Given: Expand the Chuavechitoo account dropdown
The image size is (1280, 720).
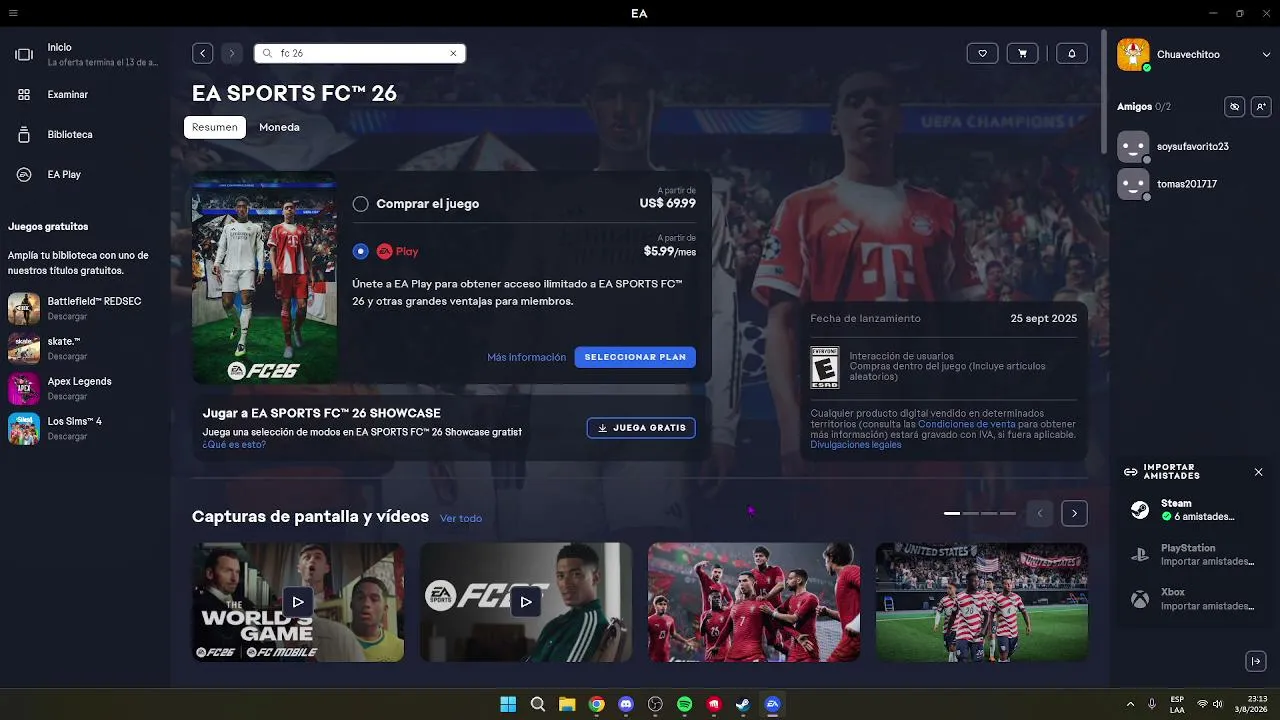Looking at the screenshot, I should [1266, 55].
